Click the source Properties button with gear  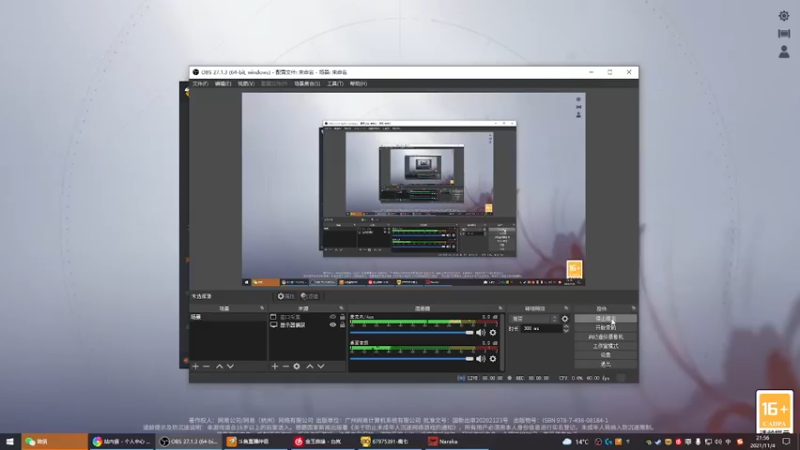[286, 296]
